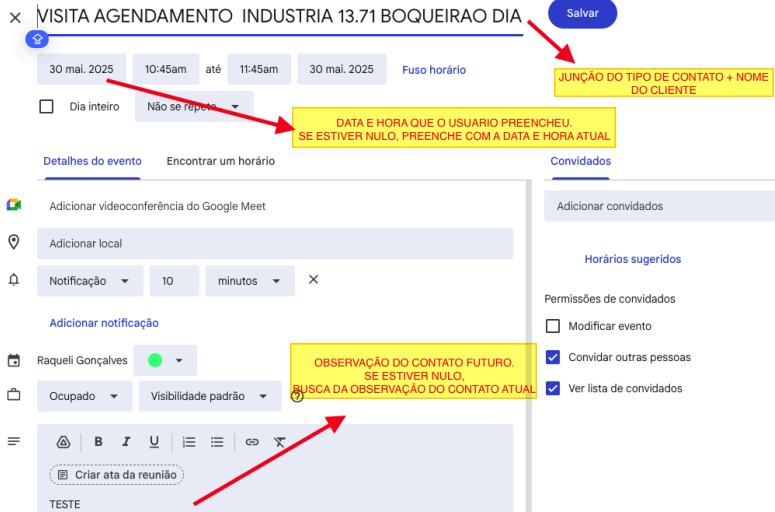Toggle underline formatting
This screenshot has width=775, height=512.
tap(154, 442)
